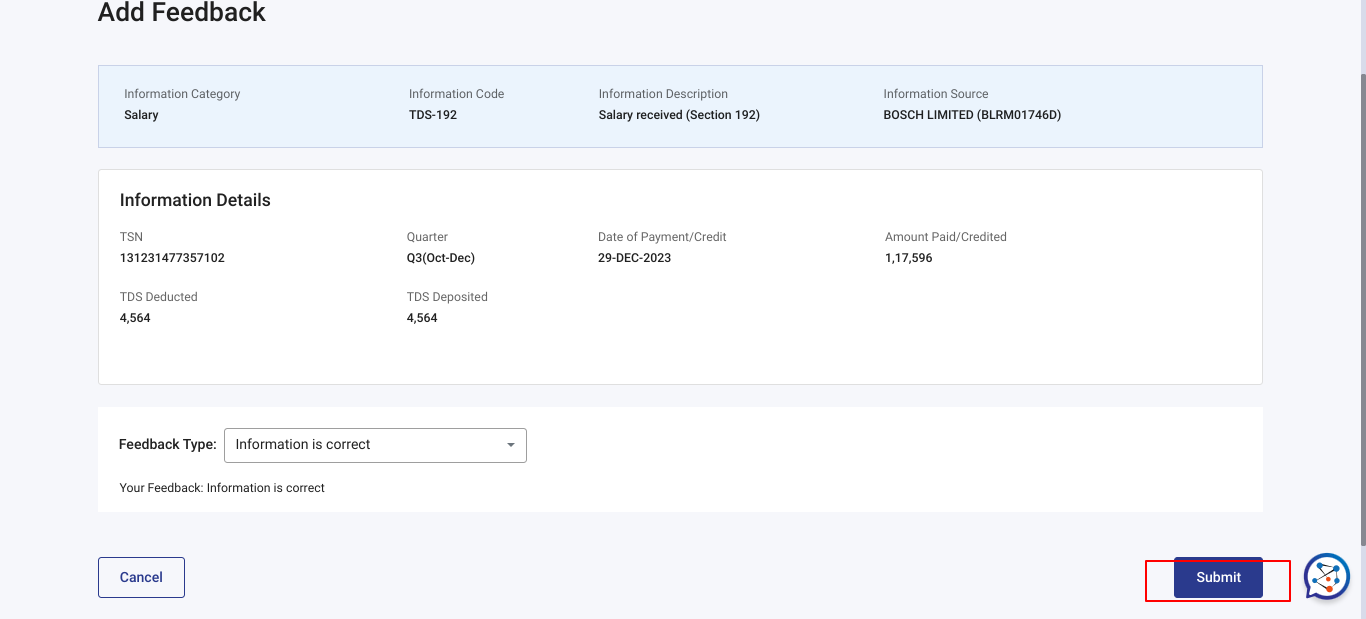Click the Feedback Type dropdown arrow
This screenshot has width=1366, height=619.
[511, 445]
